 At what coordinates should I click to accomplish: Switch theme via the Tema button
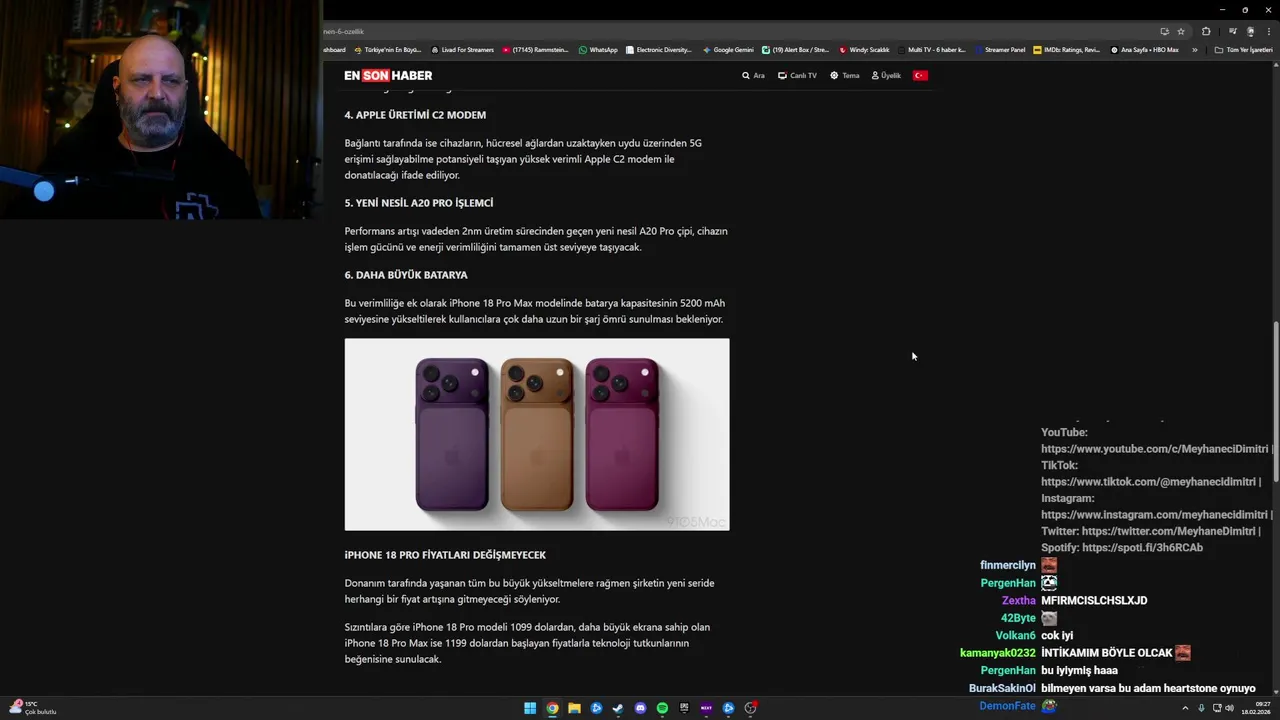[x=844, y=76]
